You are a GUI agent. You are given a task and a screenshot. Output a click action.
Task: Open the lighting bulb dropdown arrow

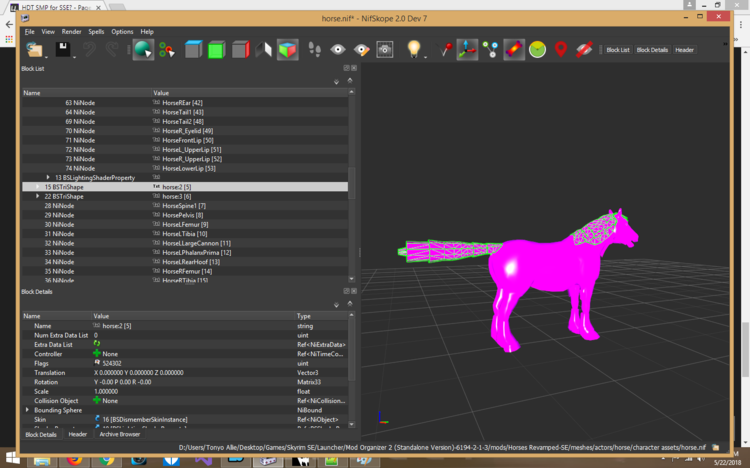(x=425, y=57)
